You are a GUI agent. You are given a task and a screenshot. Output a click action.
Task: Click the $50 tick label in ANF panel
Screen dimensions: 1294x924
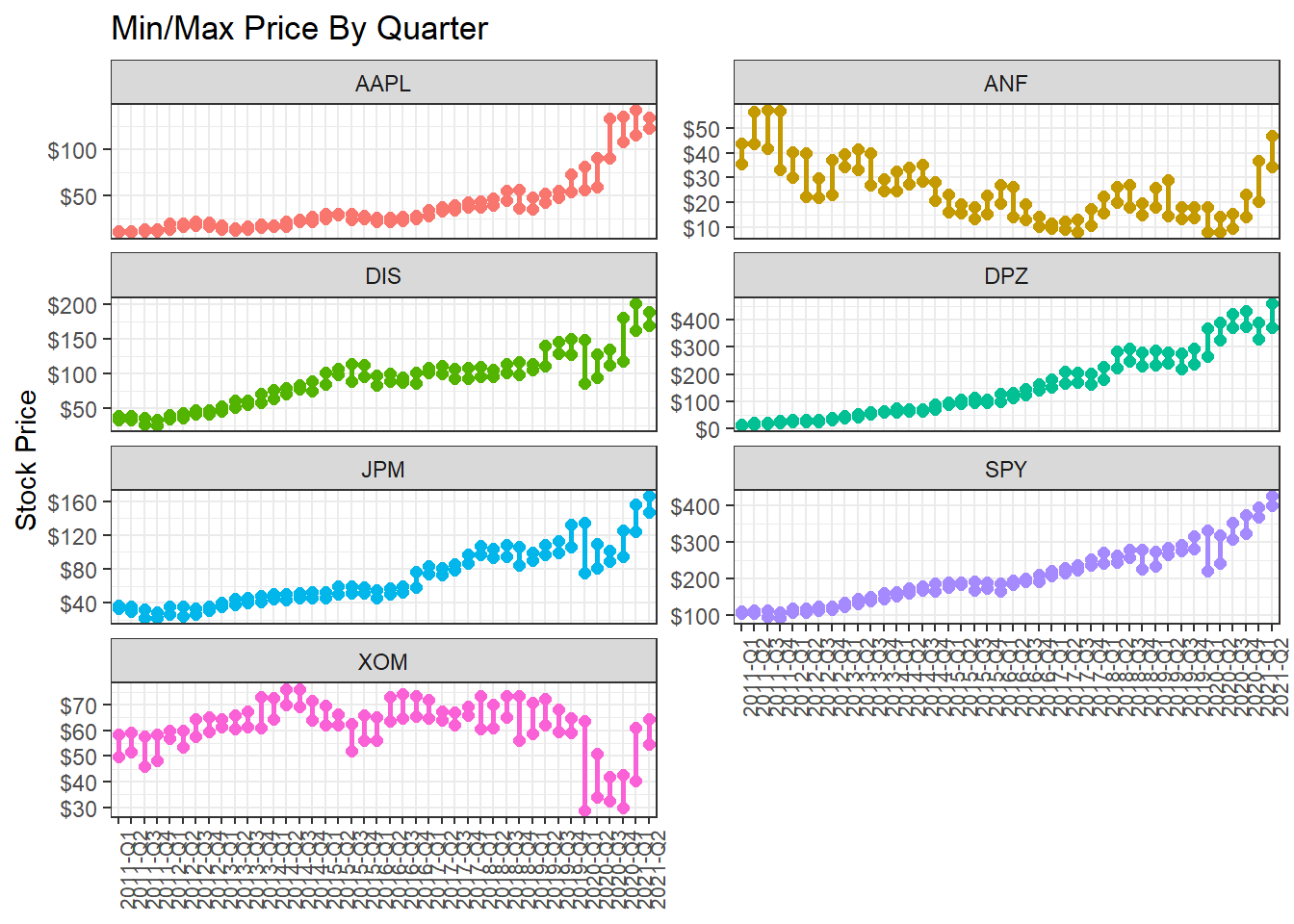coord(701,129)
